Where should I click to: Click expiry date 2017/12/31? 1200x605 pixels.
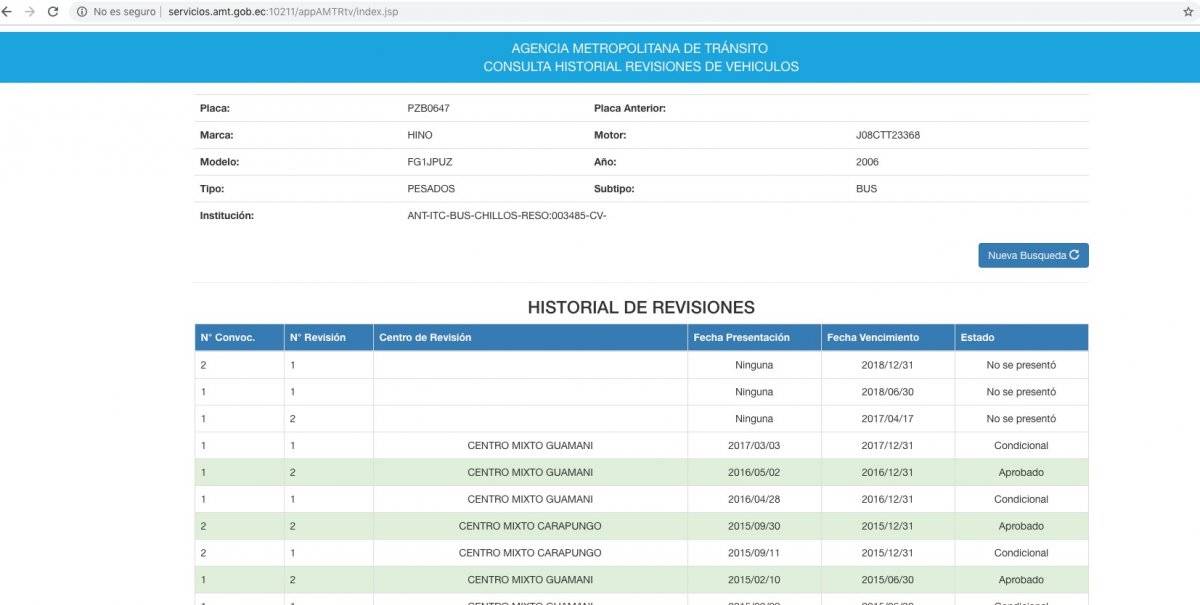(x=888, y=446)
